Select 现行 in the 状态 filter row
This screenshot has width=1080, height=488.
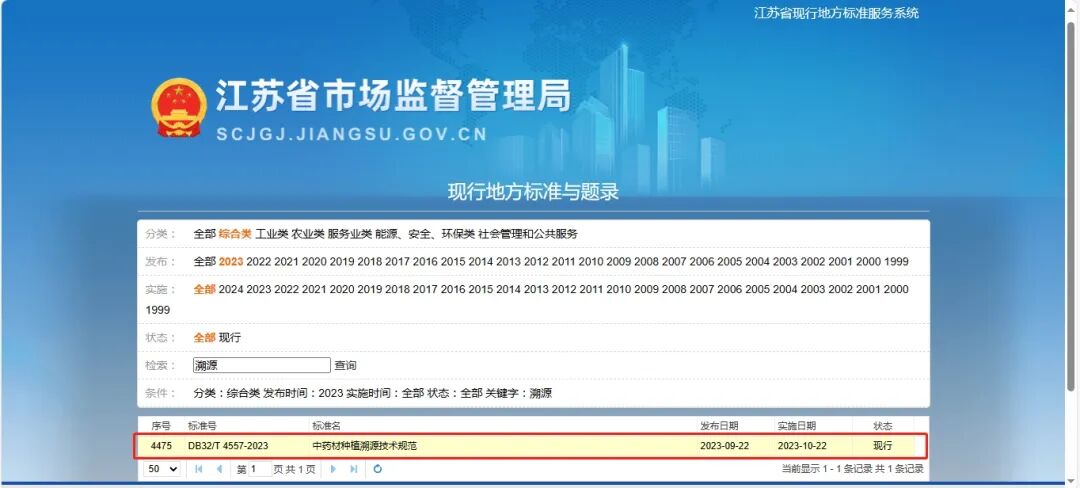click(x=230, y=338)
